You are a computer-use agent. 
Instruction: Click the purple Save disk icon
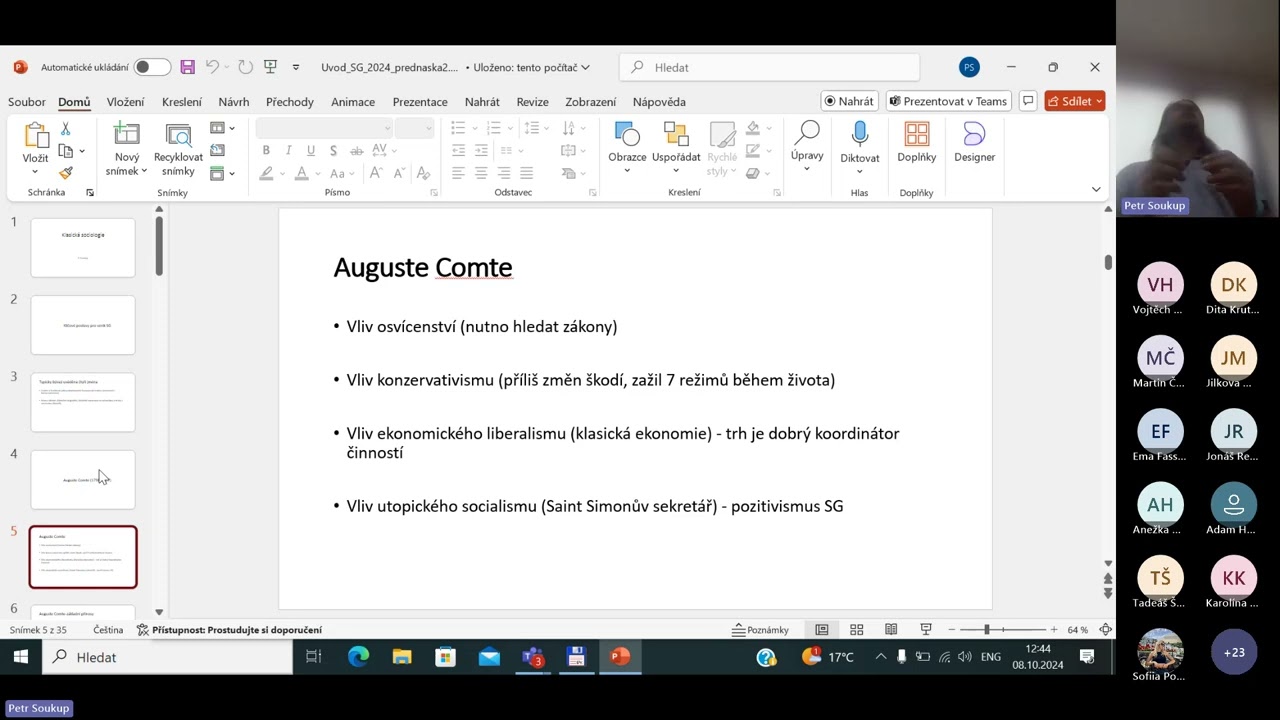click(x=187, y=67)
